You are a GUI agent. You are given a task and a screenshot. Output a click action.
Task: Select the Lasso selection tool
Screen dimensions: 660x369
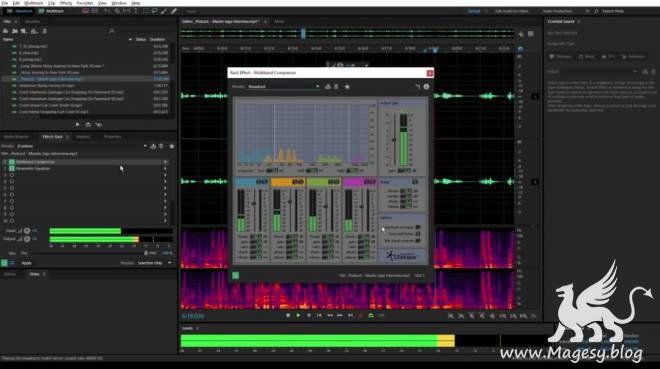pyautogui.click(x=154, y=11)
